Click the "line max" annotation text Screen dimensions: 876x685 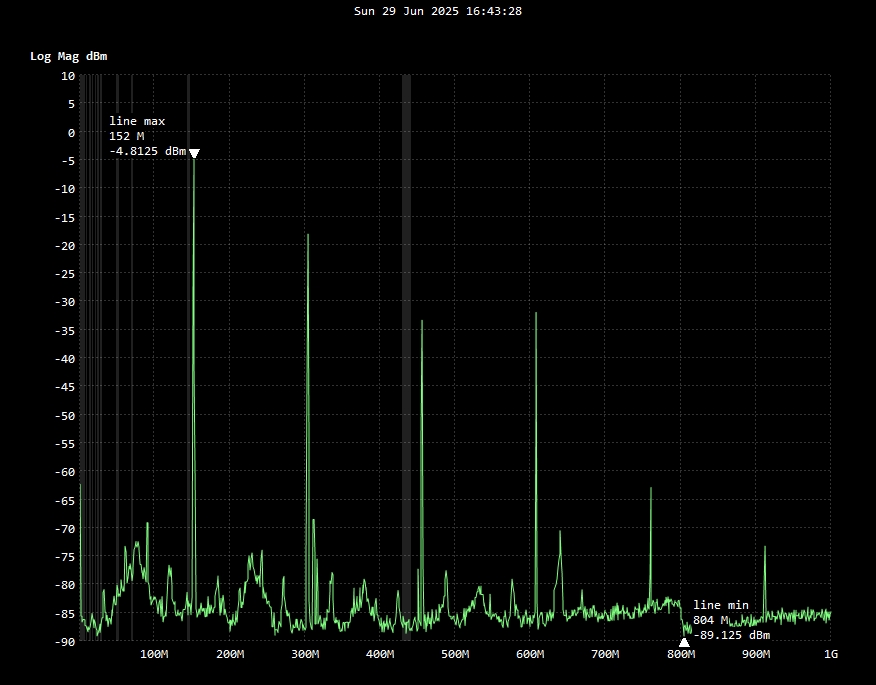click(137, 121)
